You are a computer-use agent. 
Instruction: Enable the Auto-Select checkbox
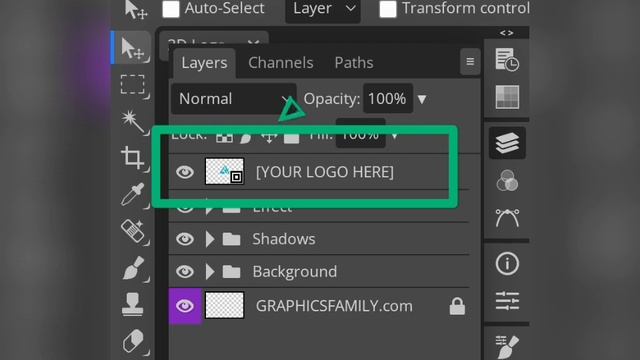coord(171,9)
